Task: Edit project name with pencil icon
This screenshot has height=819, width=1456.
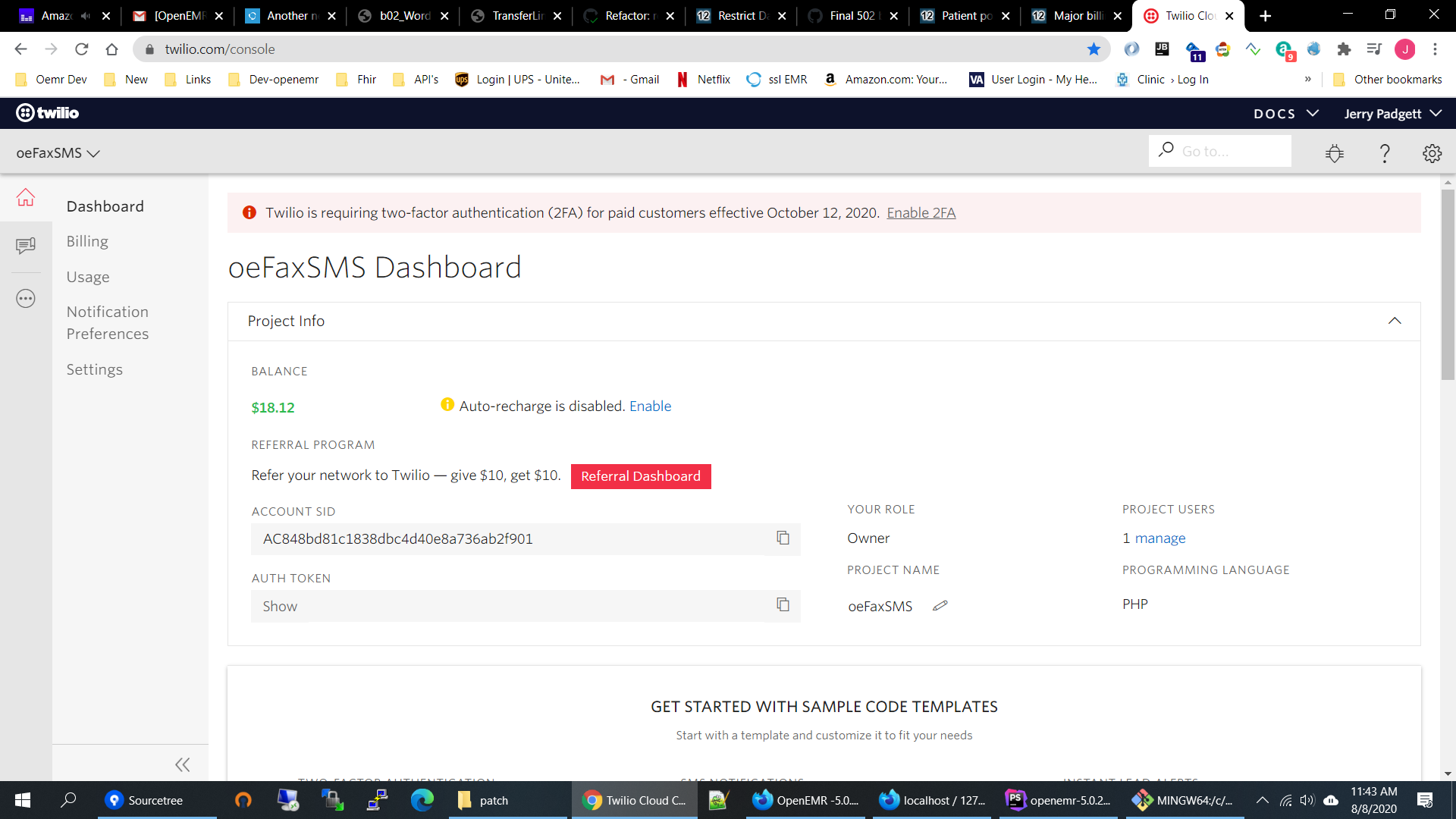Action: click(x=940, y=606)
